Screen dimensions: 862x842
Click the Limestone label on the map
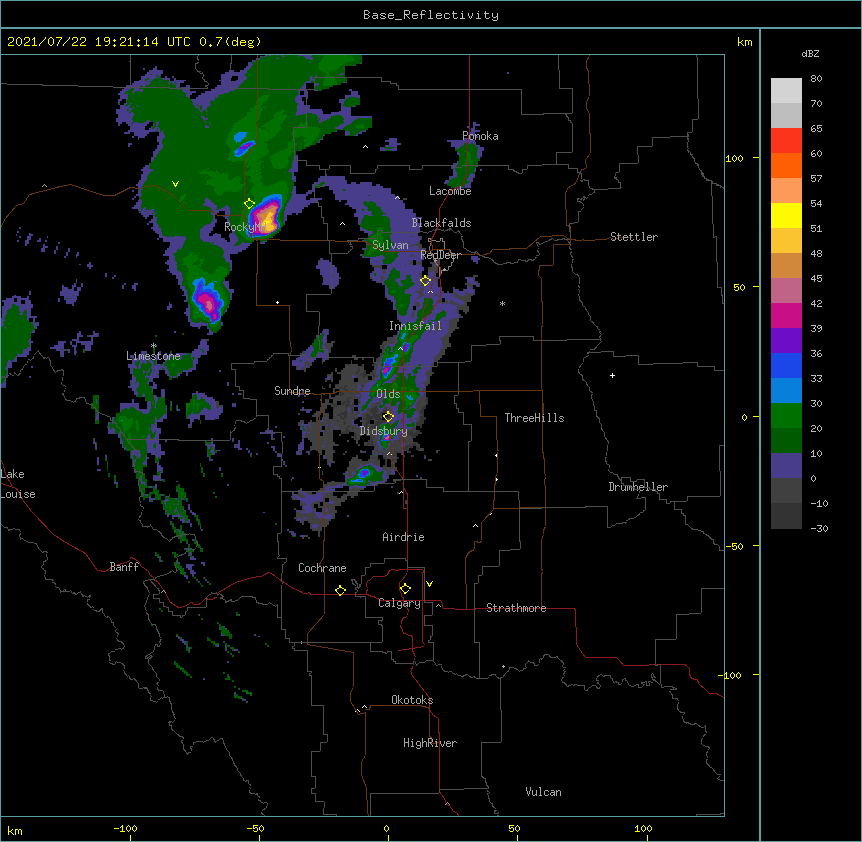tap(153, 356)
